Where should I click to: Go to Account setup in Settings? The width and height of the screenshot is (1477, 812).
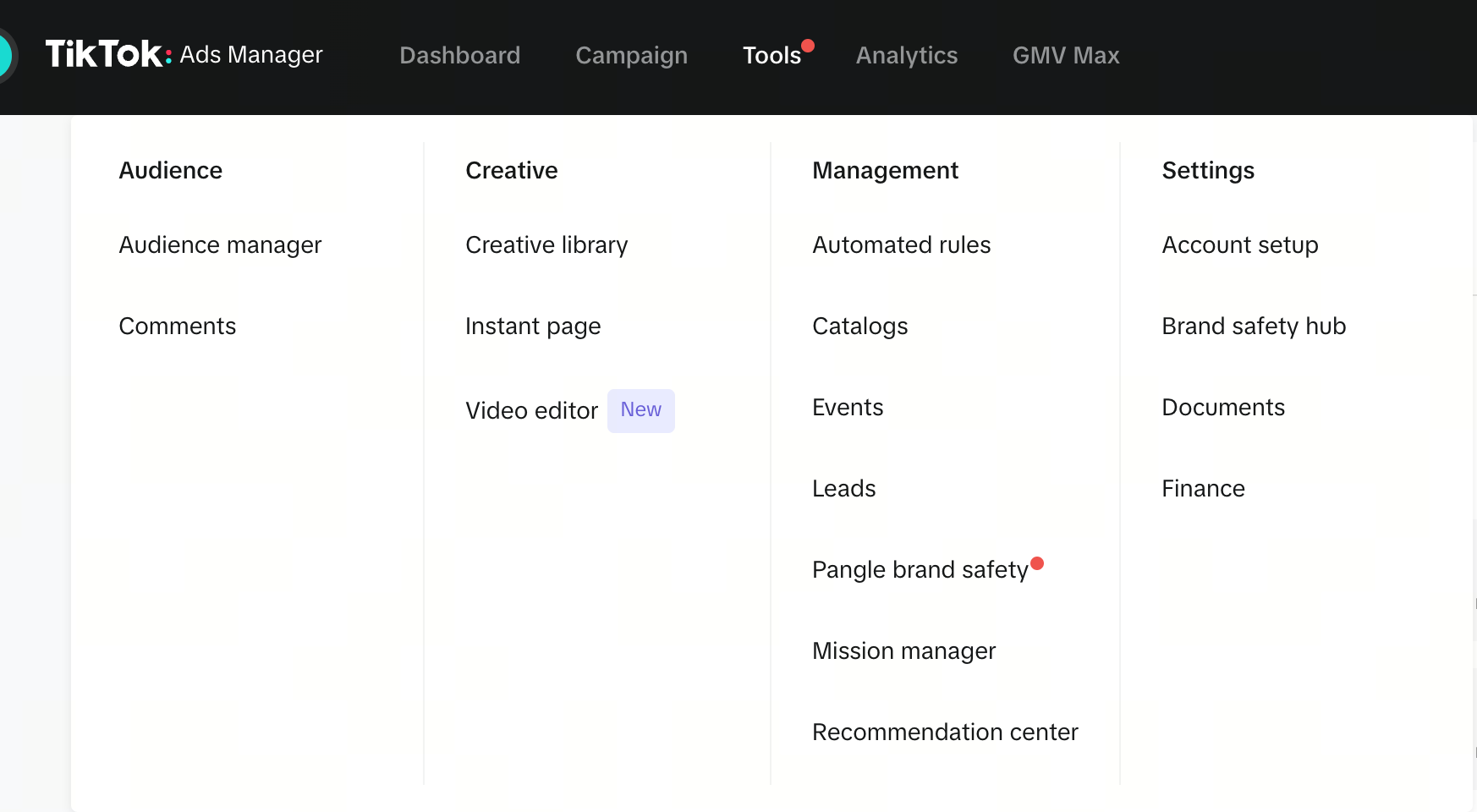(x=1239, y=244)
